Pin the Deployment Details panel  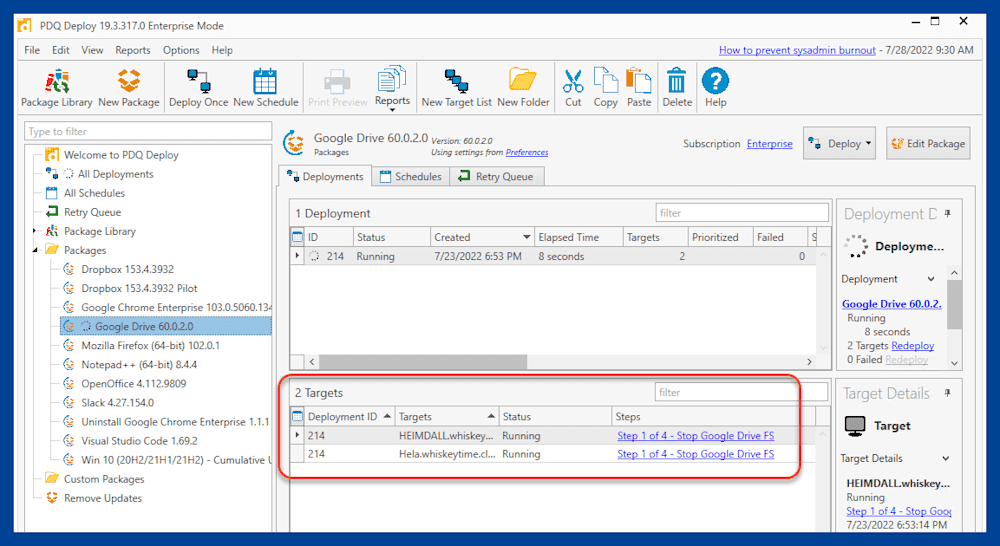[948, 214]
